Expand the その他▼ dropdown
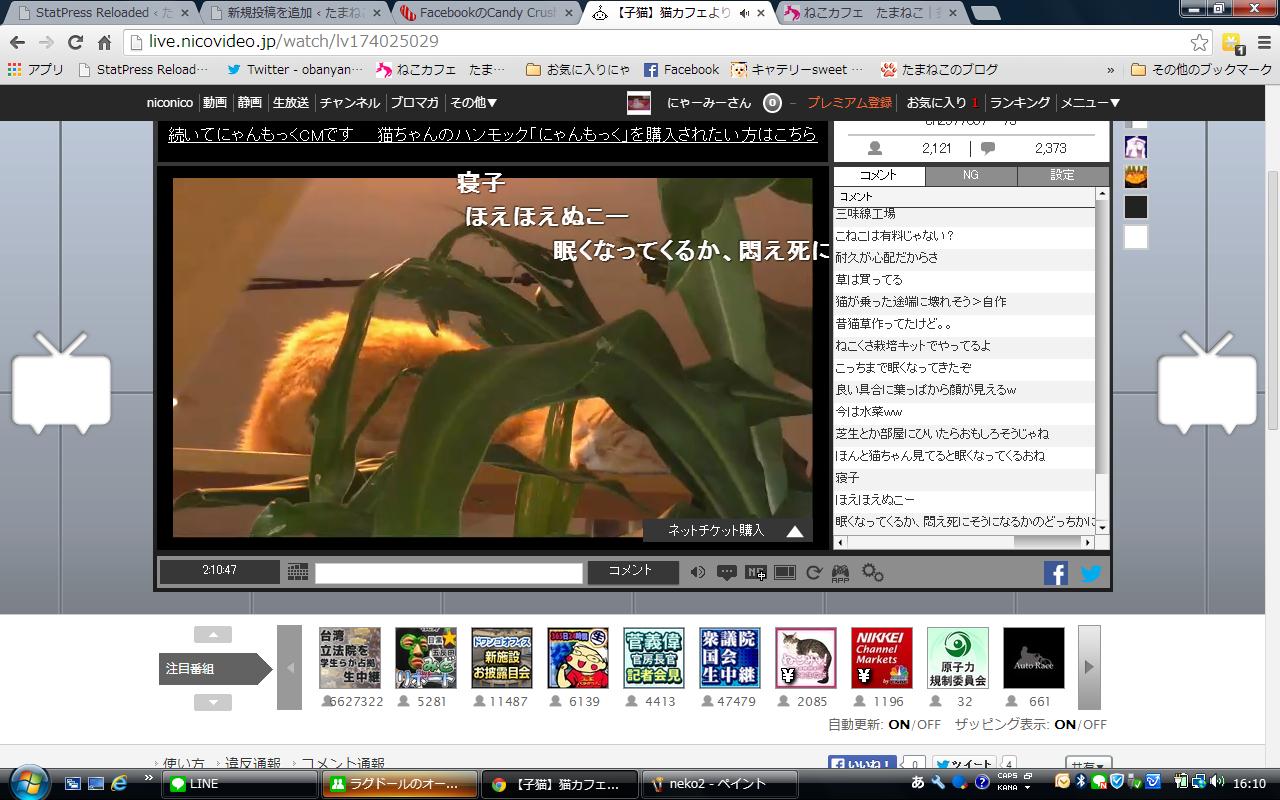The width and height of the screenshot is (1280, 800). (474, 103)
